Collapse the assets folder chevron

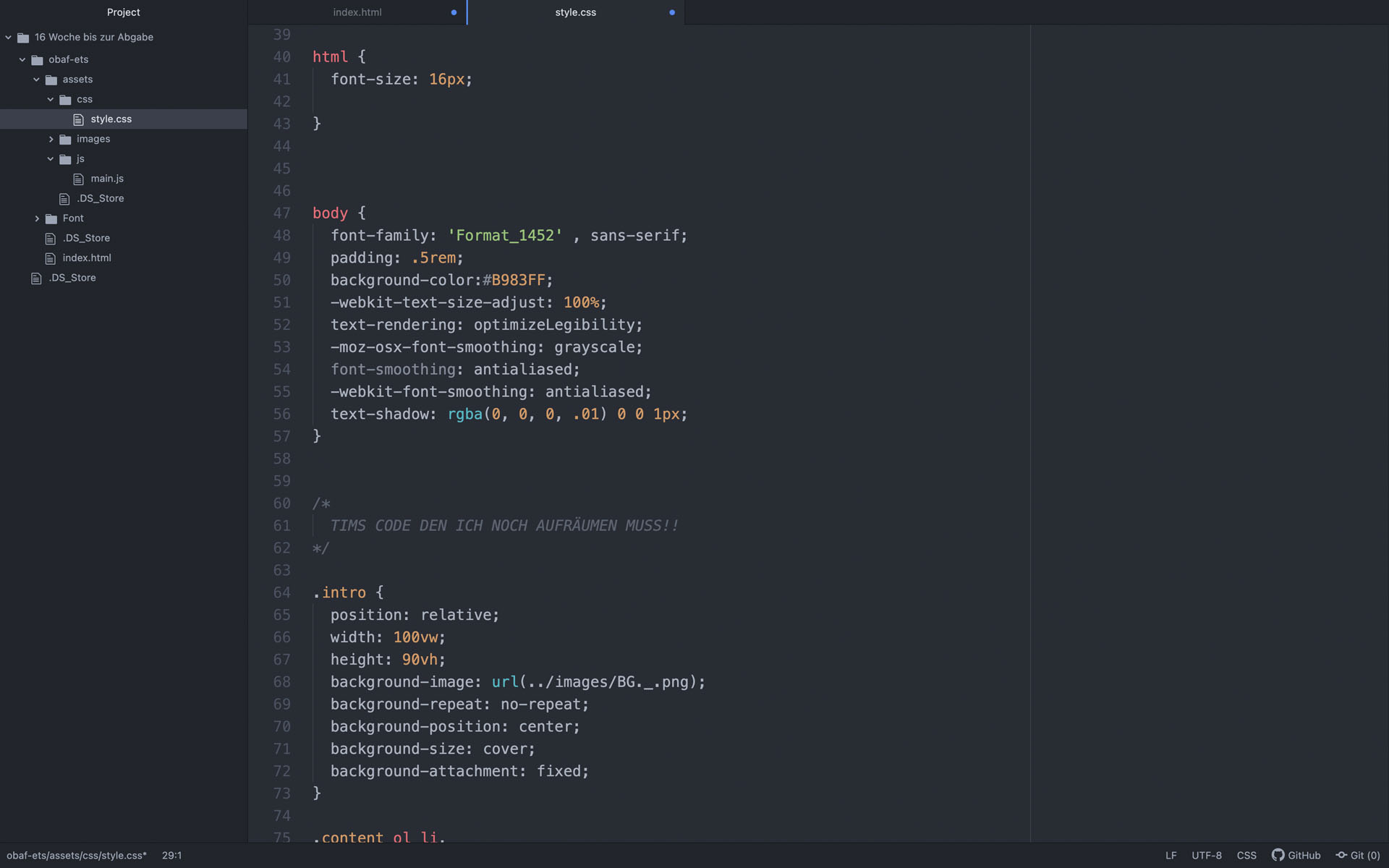pos(37,80)
